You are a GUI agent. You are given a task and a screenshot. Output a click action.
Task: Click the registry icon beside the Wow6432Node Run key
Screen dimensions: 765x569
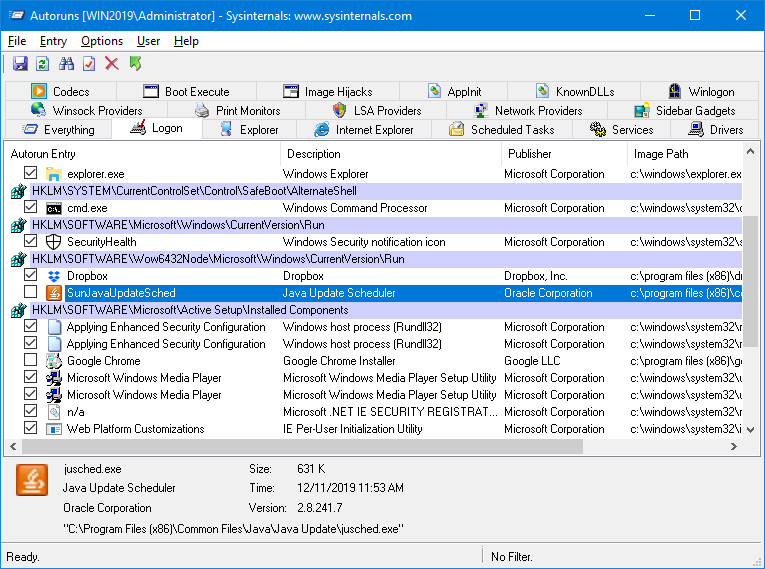19,259
